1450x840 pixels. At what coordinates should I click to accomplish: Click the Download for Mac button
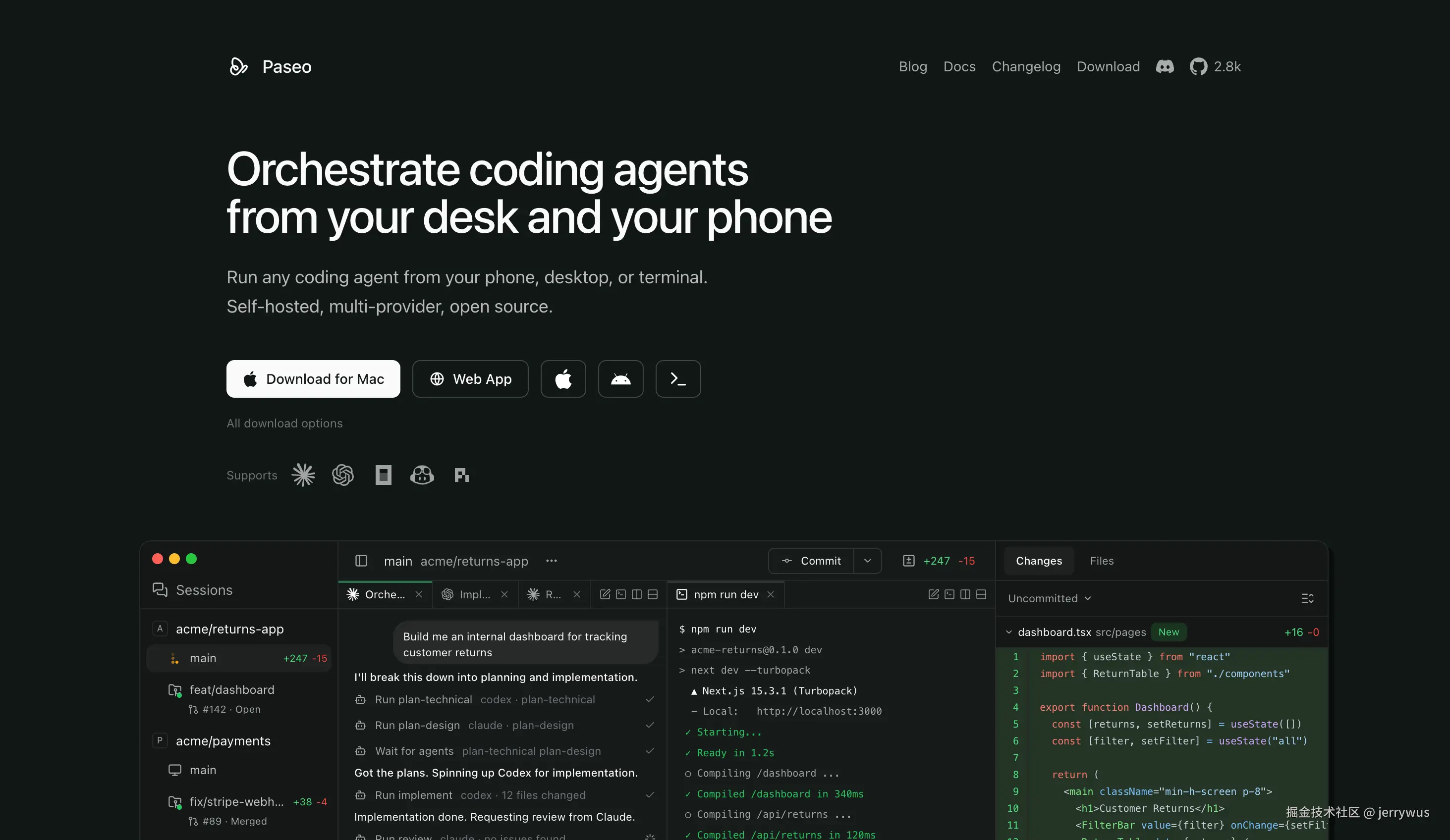(313, 379)
